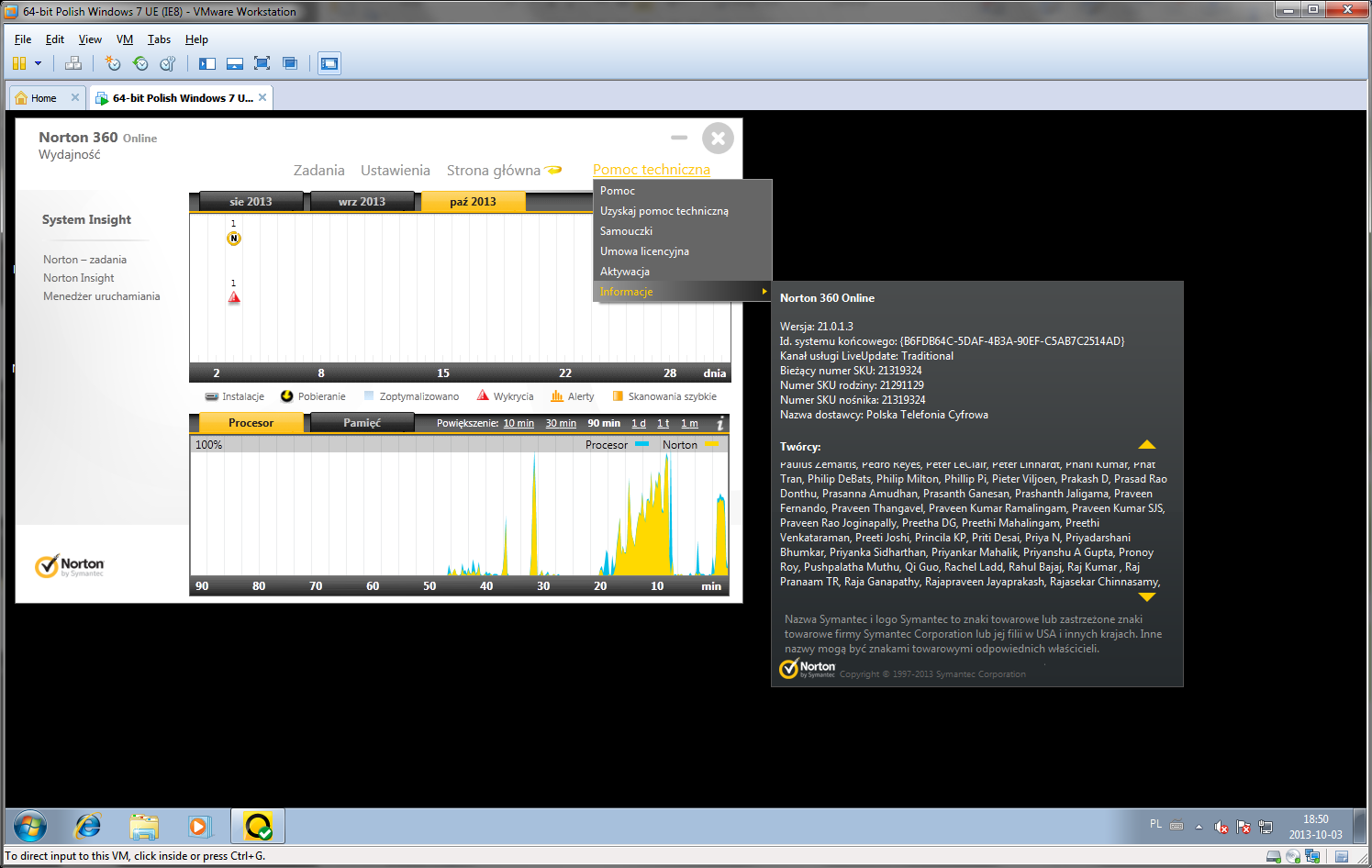Screen dimensions: 1372x868
Task: Open the Snapshot Manager wrench icon
Action: (x=167, y=63)
